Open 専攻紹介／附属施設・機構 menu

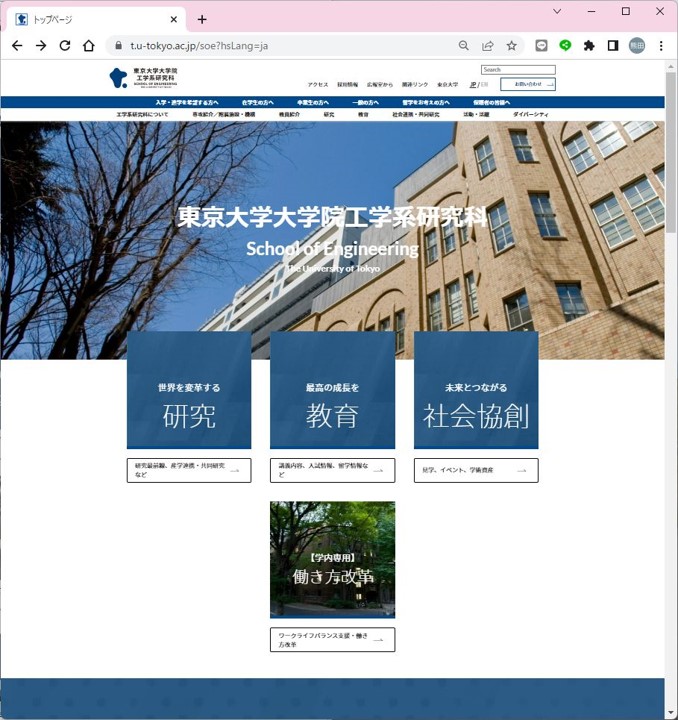224,114
